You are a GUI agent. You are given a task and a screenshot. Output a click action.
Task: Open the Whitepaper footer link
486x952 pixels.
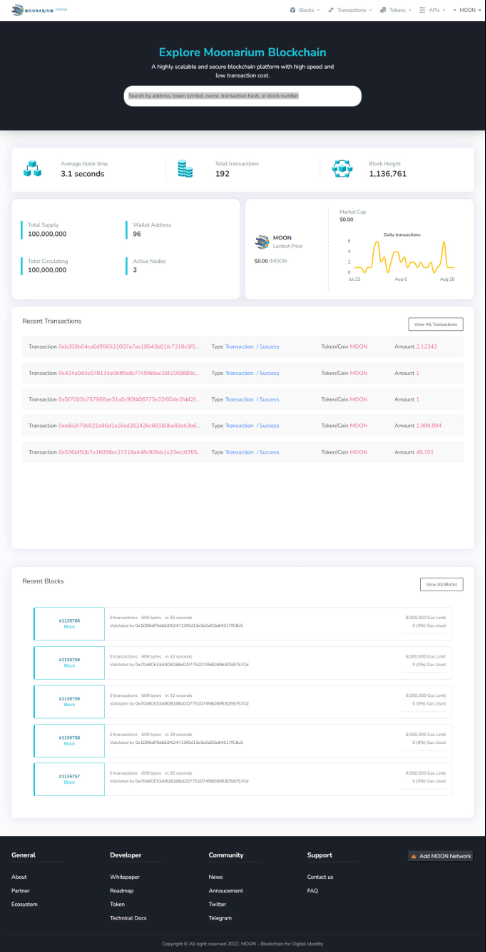125,877
